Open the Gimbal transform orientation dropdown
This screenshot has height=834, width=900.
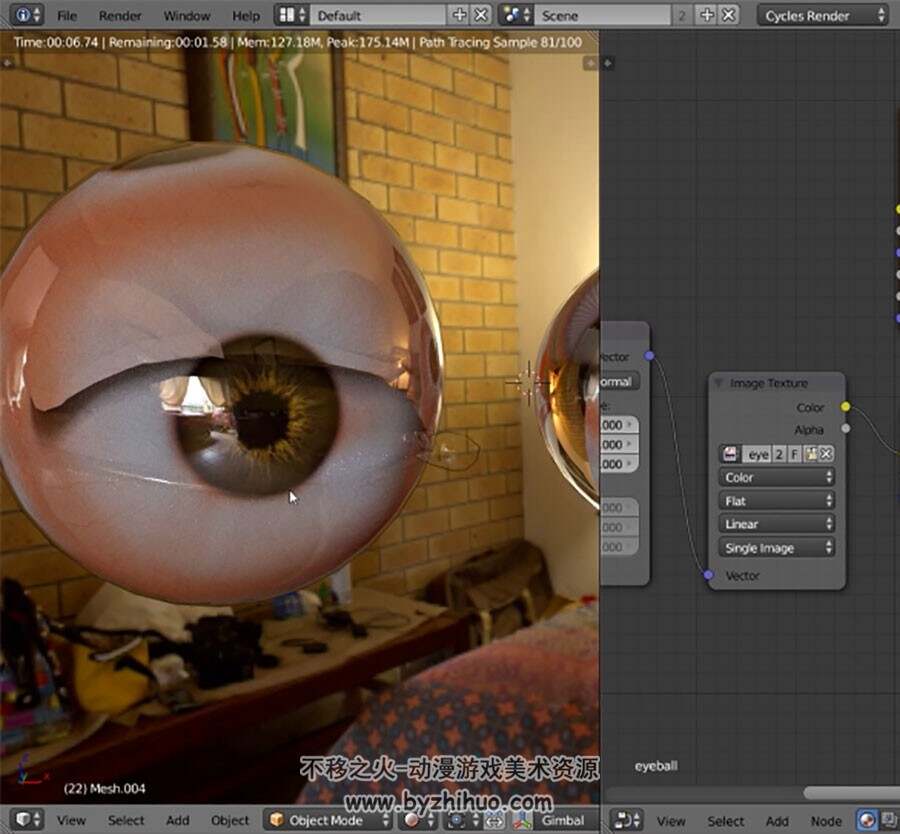566,820
